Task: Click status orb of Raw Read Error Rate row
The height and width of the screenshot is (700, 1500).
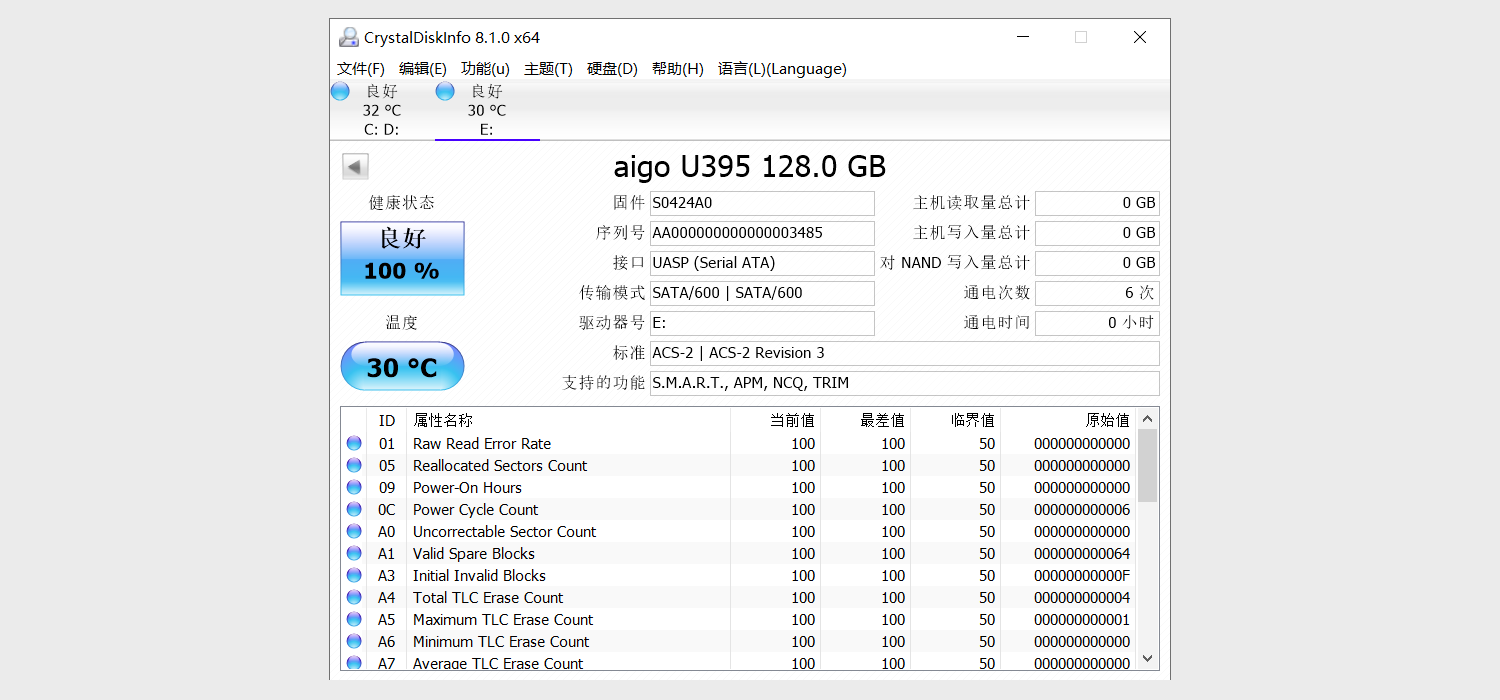Action: click(354, 443)
